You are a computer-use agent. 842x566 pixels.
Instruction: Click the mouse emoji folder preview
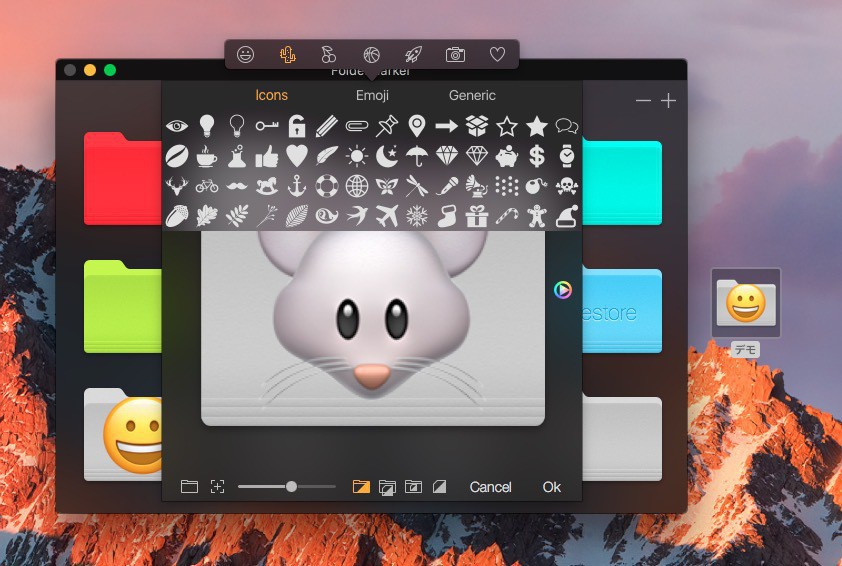pyautogui.click(x=373, y=328)
